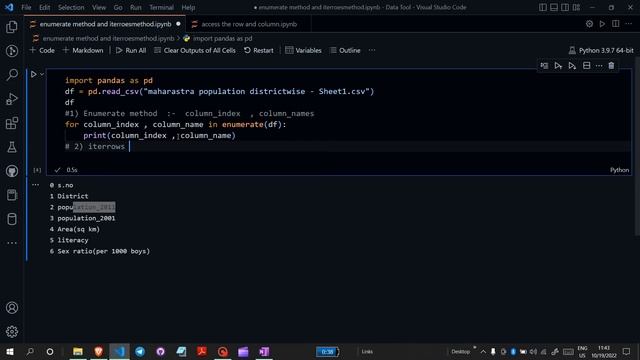Select the Python 3.9.7 64-bit kernel
Viewport: 640px width, 360px height.
pos(601,50)
